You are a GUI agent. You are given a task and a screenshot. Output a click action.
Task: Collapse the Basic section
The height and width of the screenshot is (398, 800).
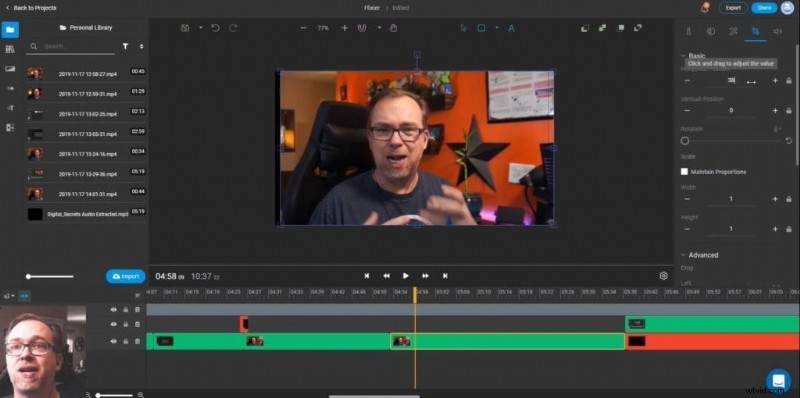pyautogui.click(x=683, y=56)
